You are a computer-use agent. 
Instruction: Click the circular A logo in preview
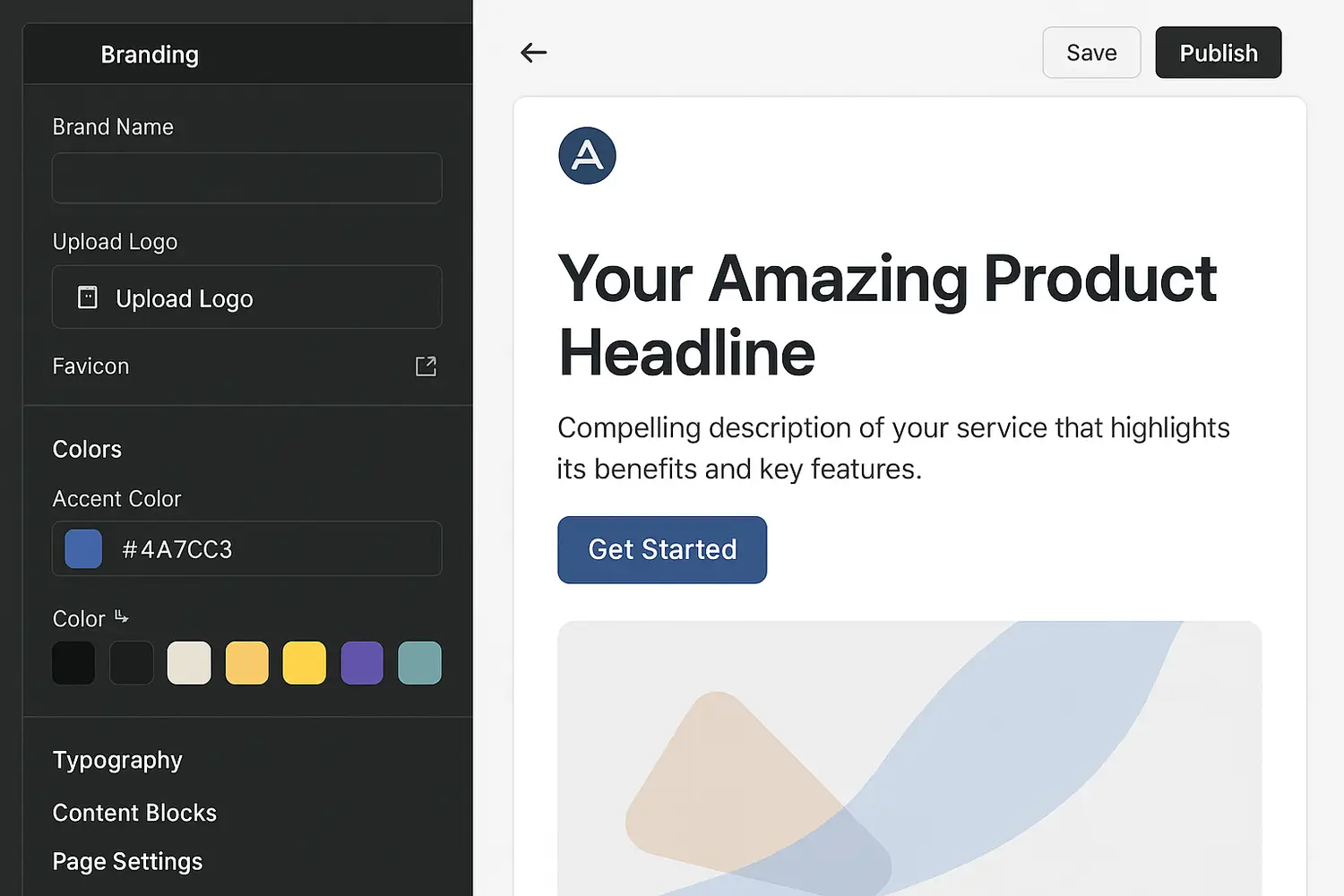coord(587,156)
